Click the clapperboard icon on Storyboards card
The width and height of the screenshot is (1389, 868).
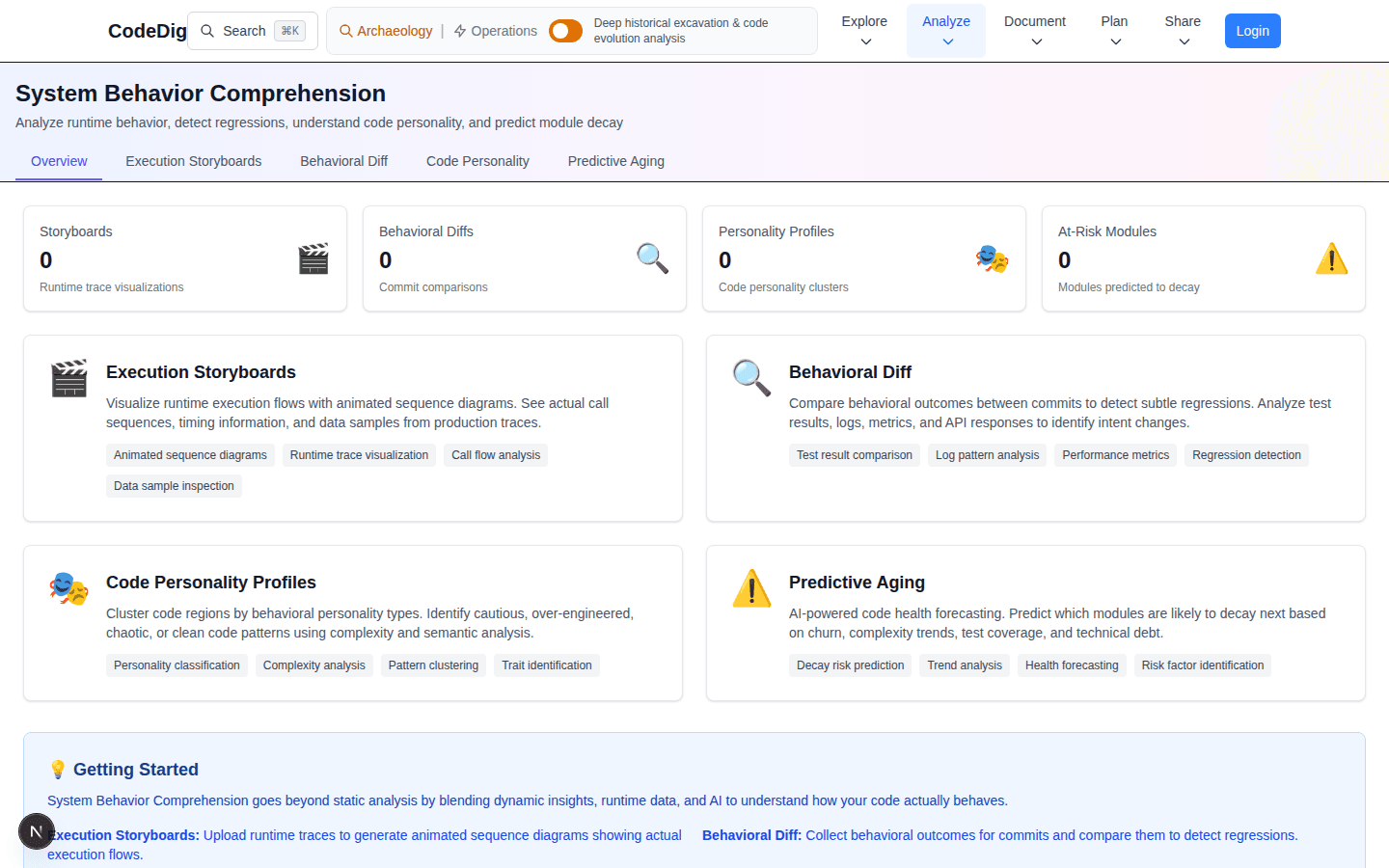(313, 258)
